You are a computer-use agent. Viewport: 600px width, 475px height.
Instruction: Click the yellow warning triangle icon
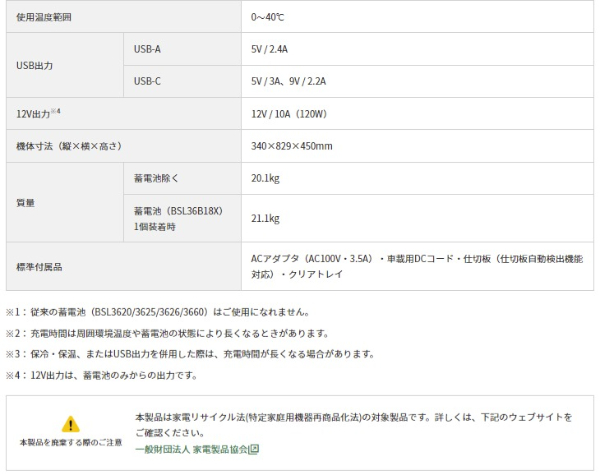click(71, 424)
